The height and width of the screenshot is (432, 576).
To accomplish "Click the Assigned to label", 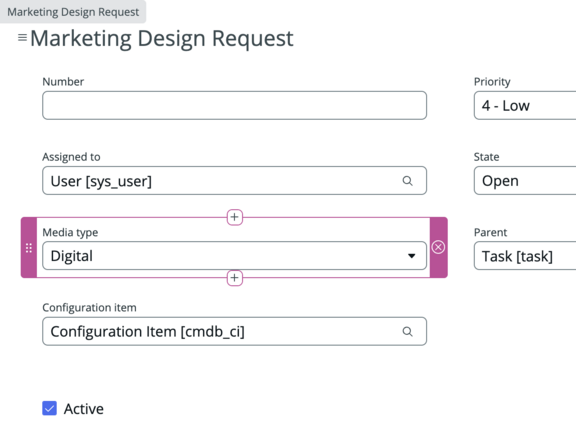I will [71, 157].
